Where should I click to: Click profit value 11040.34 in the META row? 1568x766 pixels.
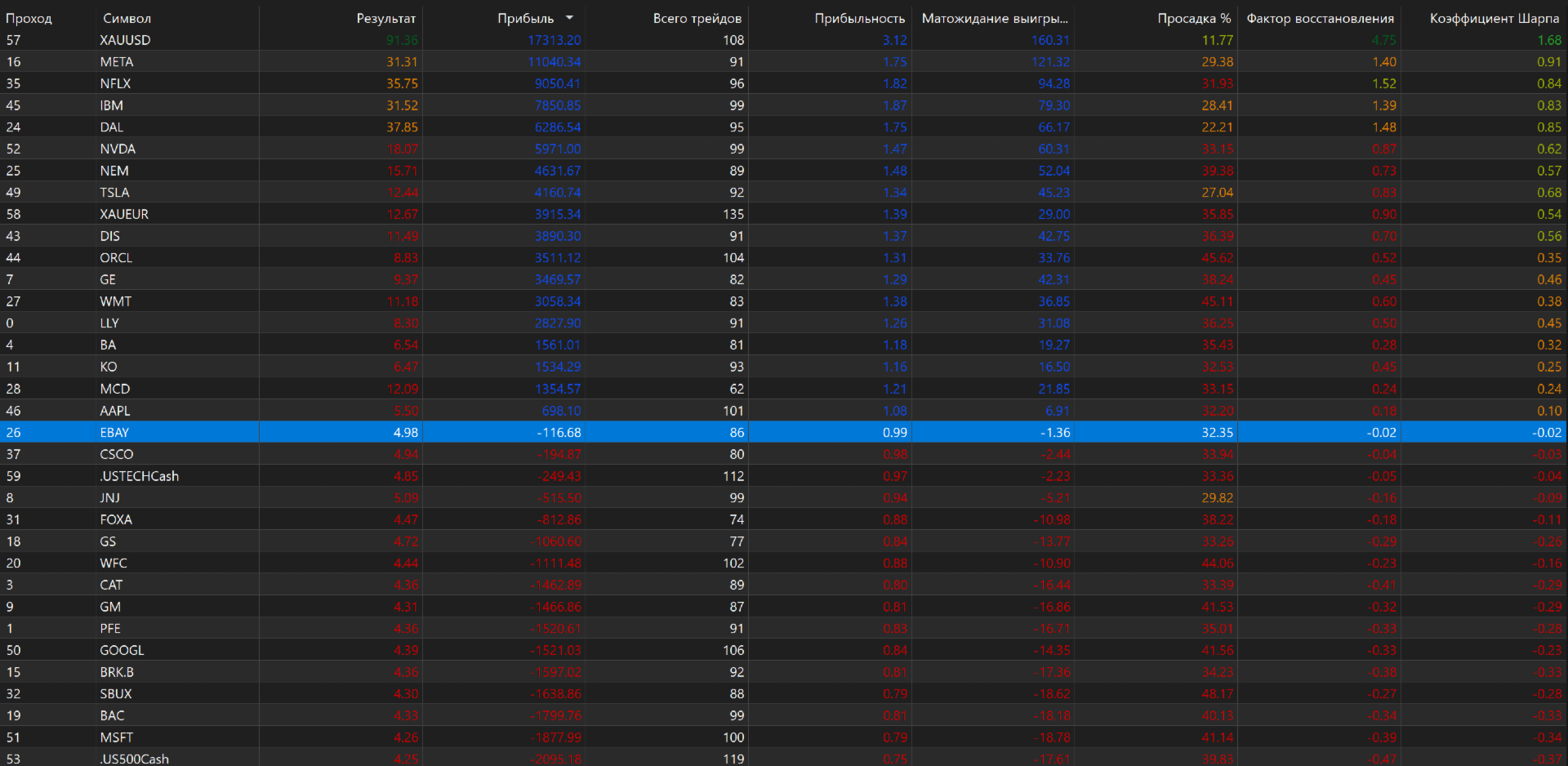[555, 62]
